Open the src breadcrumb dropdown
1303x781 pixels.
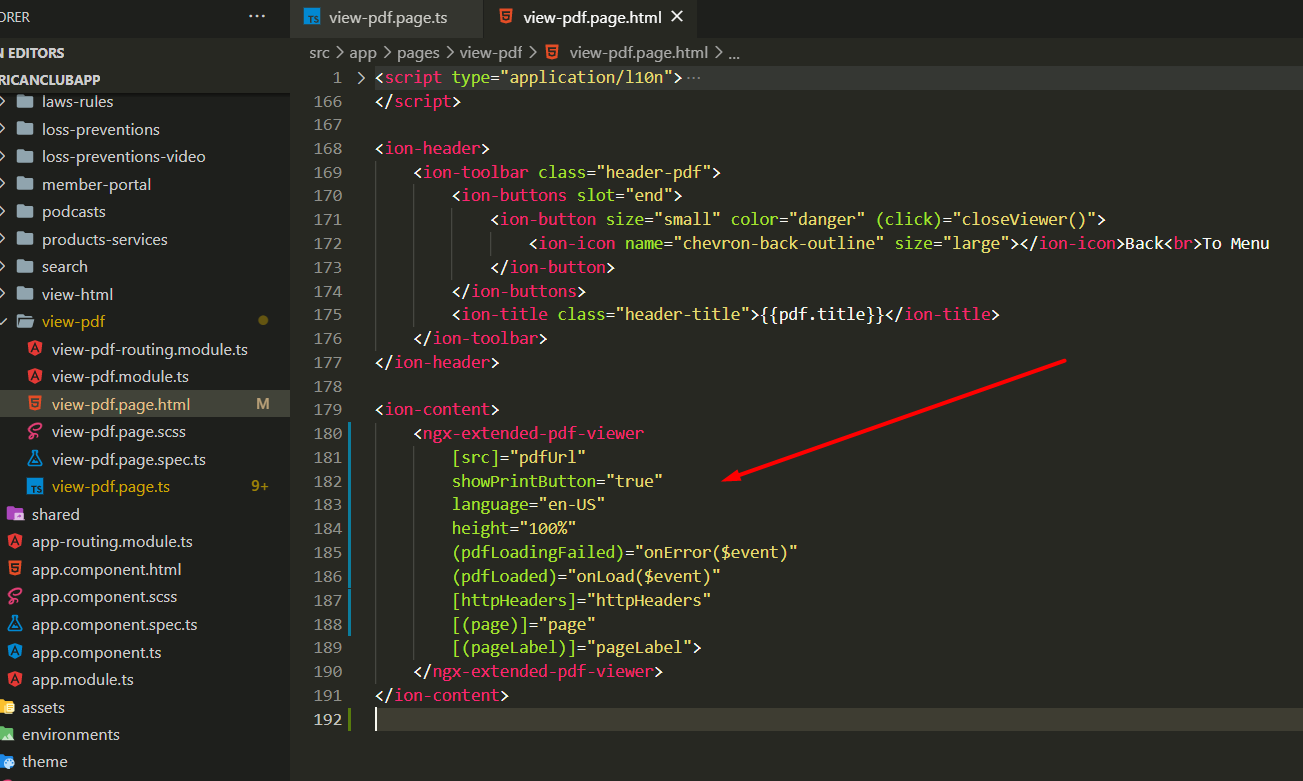(x=319, y=52)
